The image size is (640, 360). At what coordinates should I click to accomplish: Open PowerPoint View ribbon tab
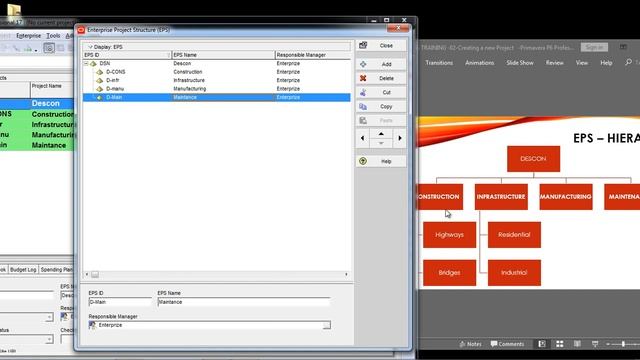tap(582, 63)
